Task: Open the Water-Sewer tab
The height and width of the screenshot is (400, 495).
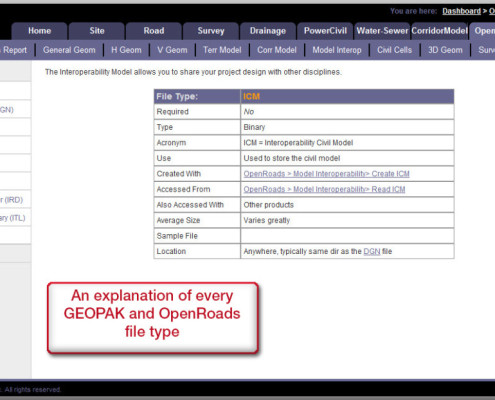Action: 382,31
